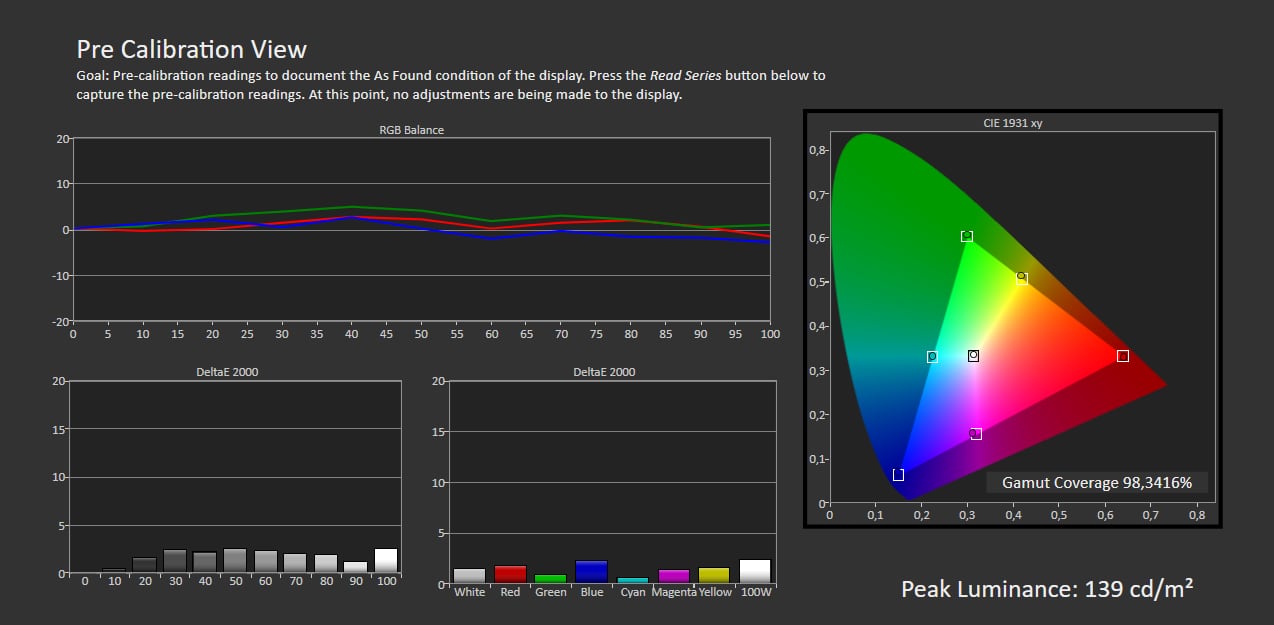This screenshot has height=625, width=1274.
Task: Select the white point marker in CIE diagram
Action: [973, 355]
